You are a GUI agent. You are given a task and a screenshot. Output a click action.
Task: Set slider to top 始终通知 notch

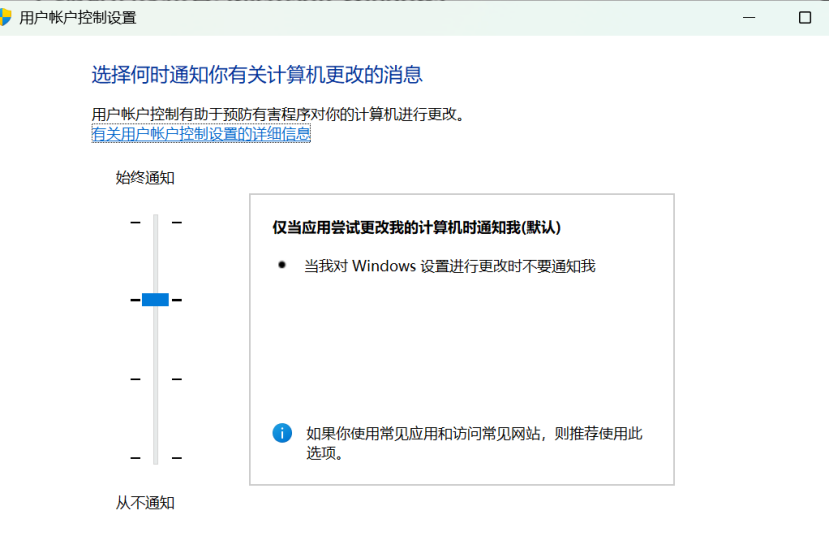click(x=156, y=222)
